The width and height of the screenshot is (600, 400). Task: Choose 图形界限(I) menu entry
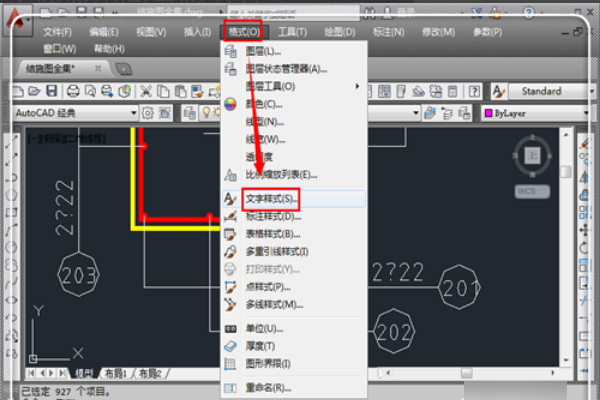point(294,364)
